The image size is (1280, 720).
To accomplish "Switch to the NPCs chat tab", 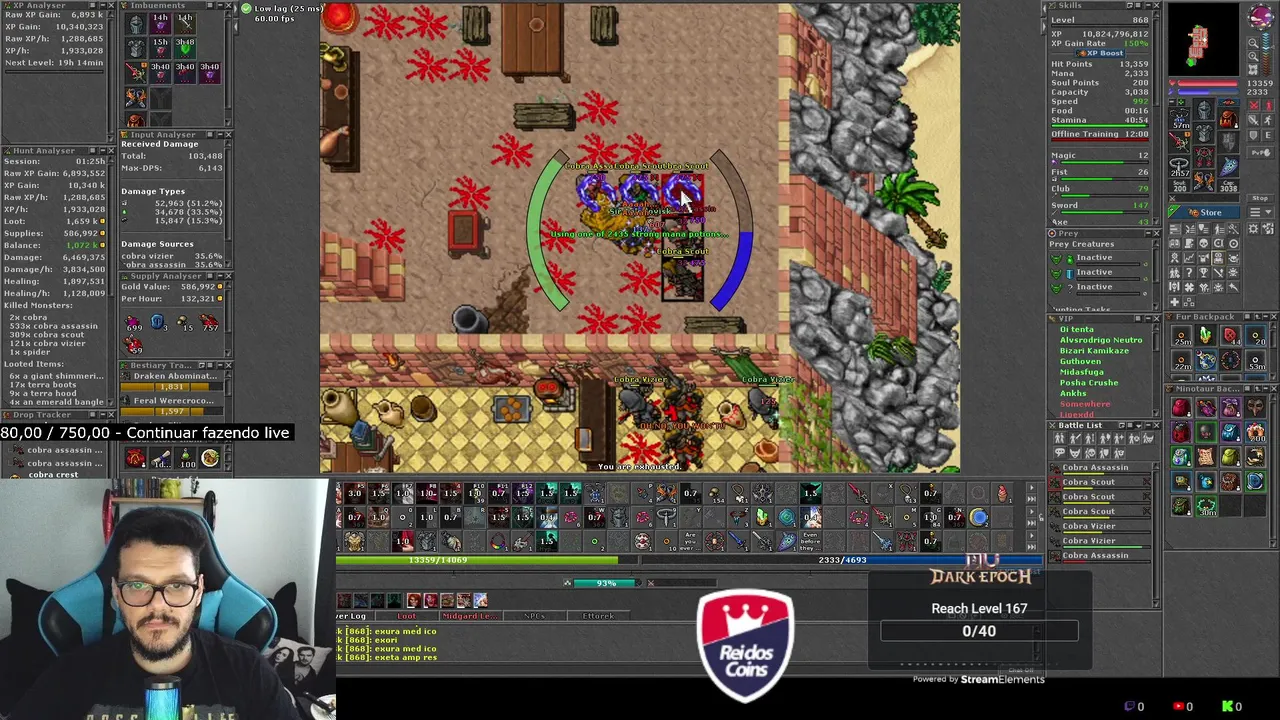I will coord(533,616).
